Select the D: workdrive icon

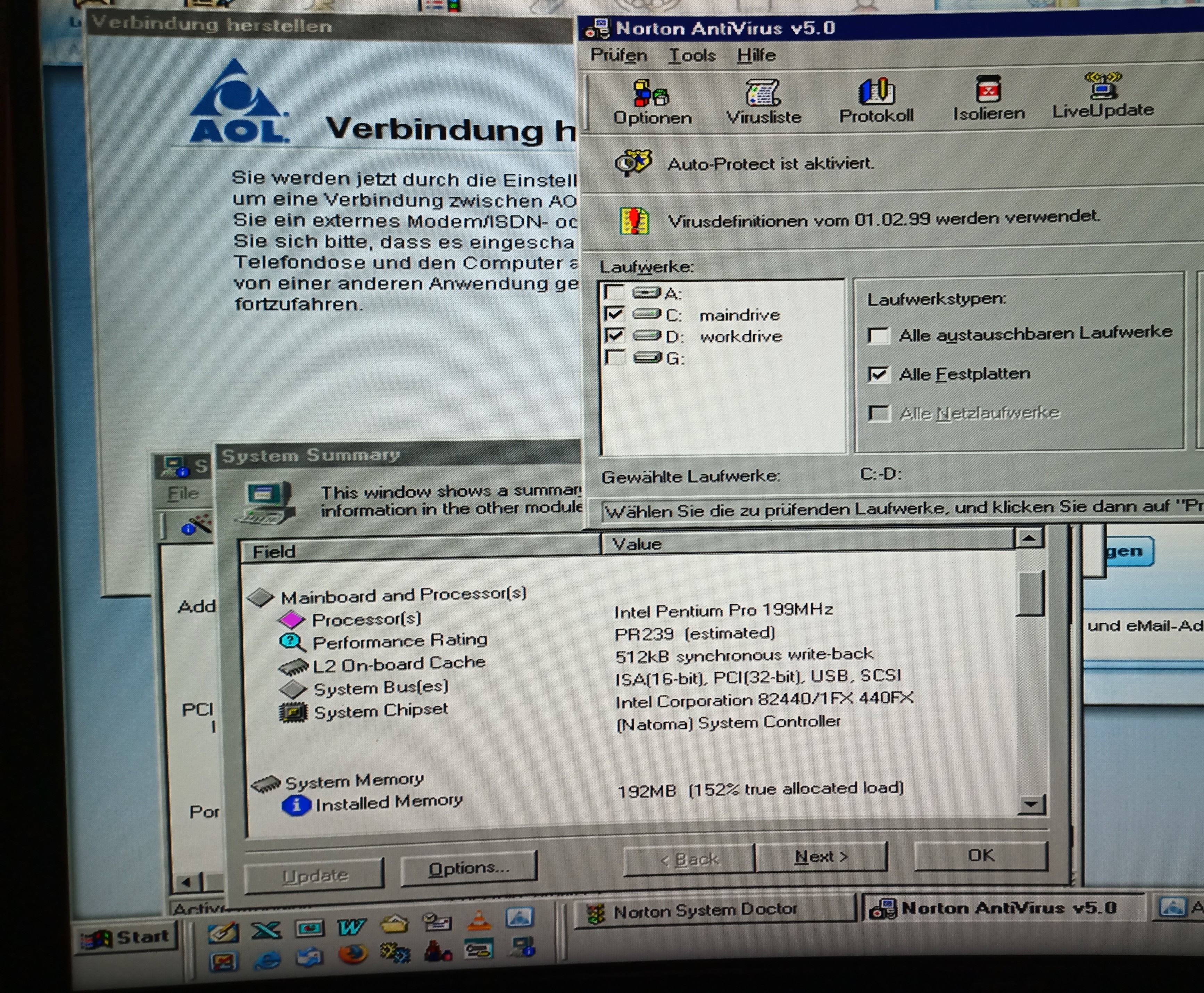pyautogui.click(x=647, y=336)
